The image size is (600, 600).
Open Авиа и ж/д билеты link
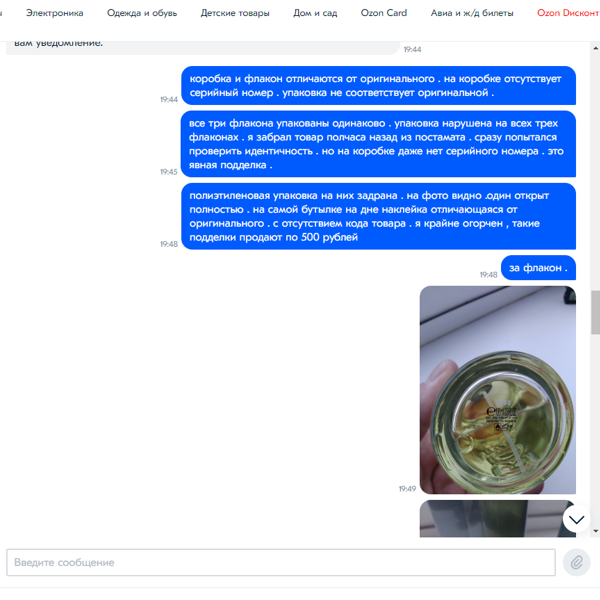point(472,13)
